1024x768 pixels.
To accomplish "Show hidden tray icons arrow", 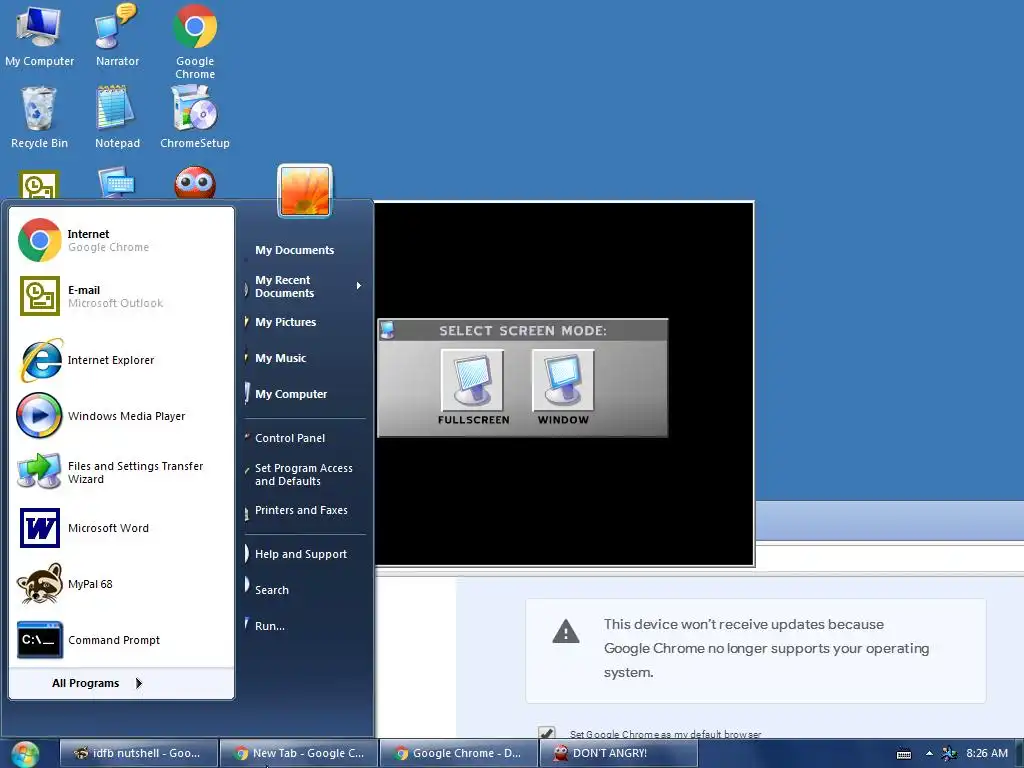I will point(929,753).
